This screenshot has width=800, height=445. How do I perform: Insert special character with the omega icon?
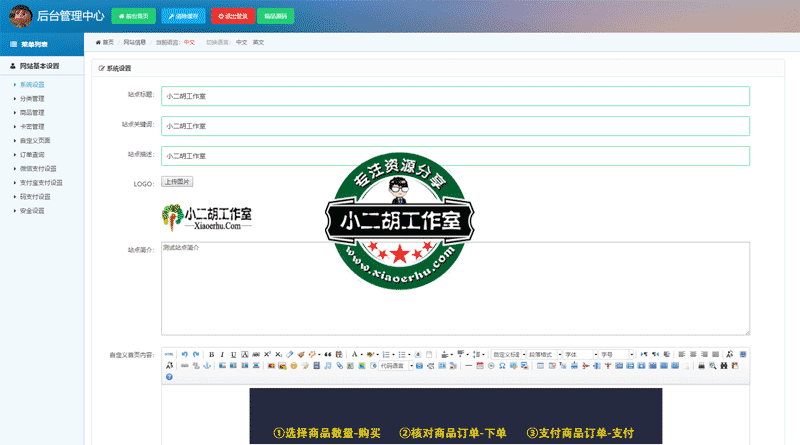503,366
